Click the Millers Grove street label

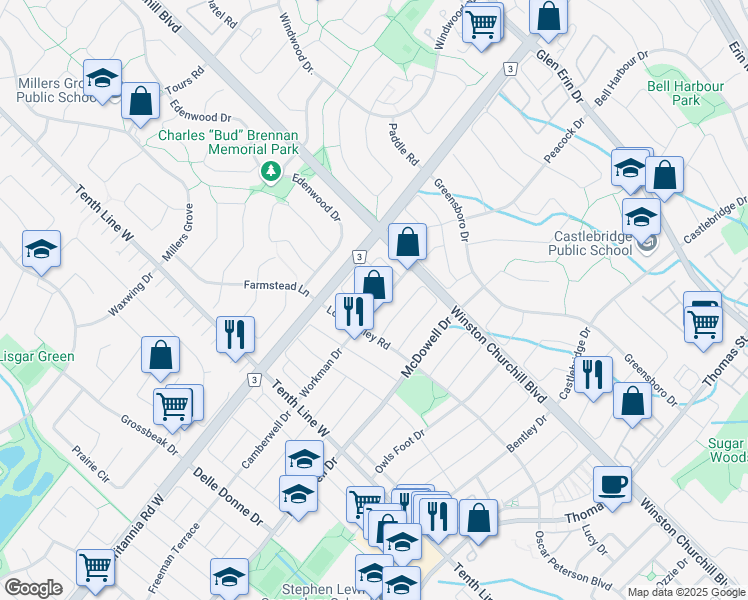(177, 232)
